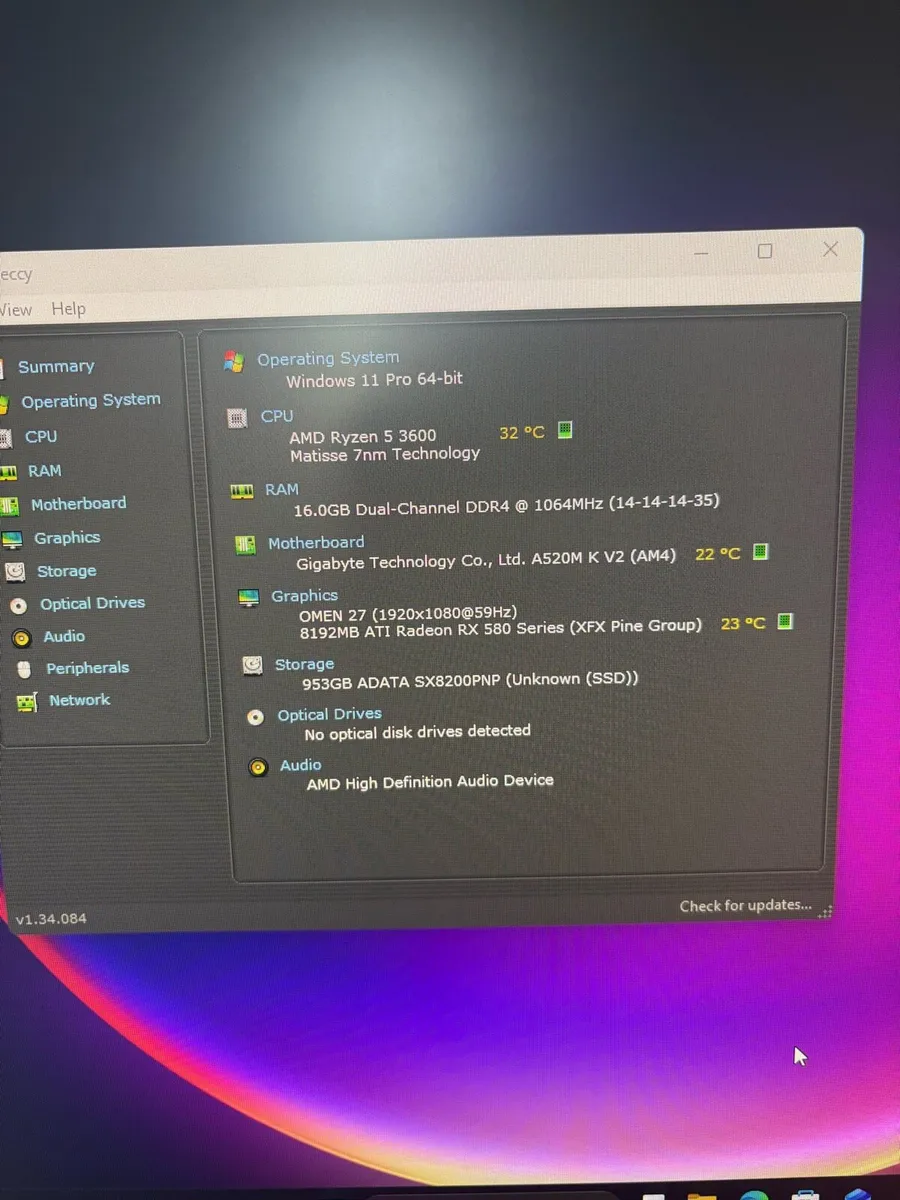
Task: Click the Storage icon in summary panel
Action: [x=253, y=665]
